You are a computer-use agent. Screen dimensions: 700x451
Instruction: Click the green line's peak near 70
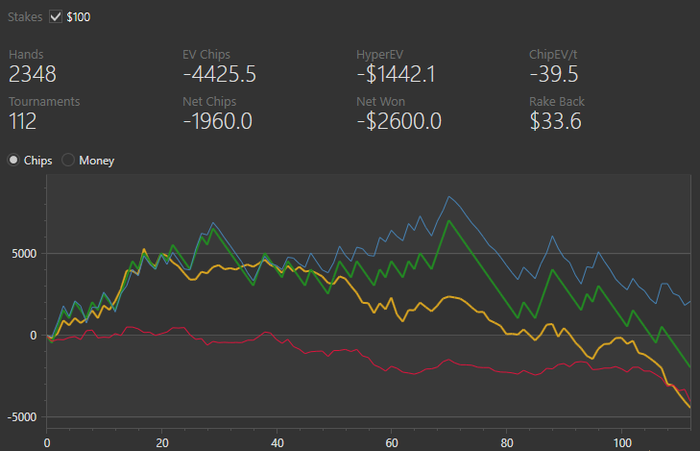(449, 220)
